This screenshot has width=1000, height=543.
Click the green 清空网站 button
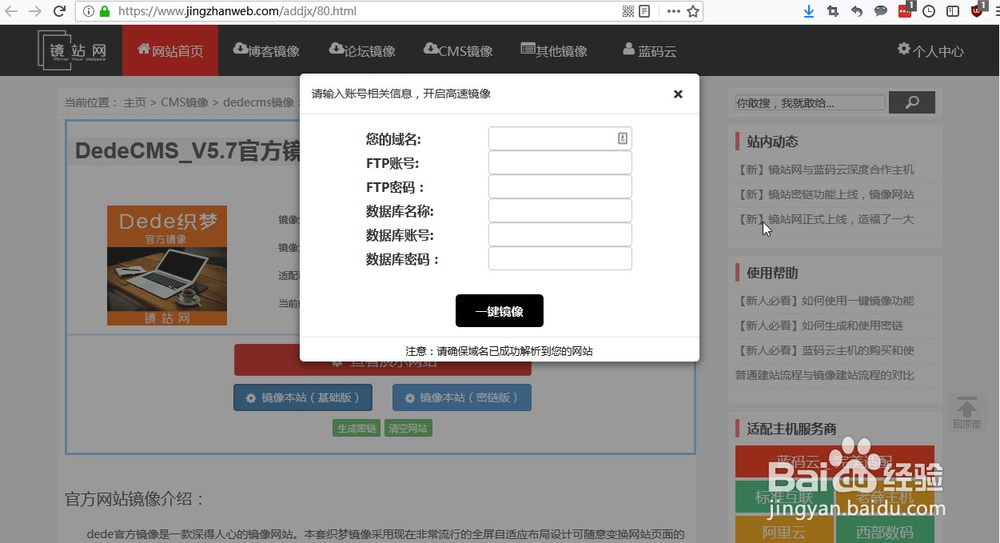(408, 428)
